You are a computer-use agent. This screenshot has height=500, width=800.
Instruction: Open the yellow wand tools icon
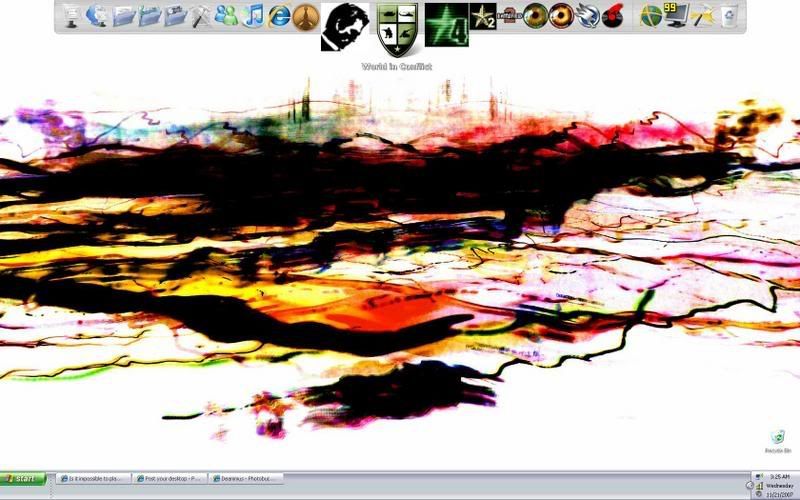[703, 16]
